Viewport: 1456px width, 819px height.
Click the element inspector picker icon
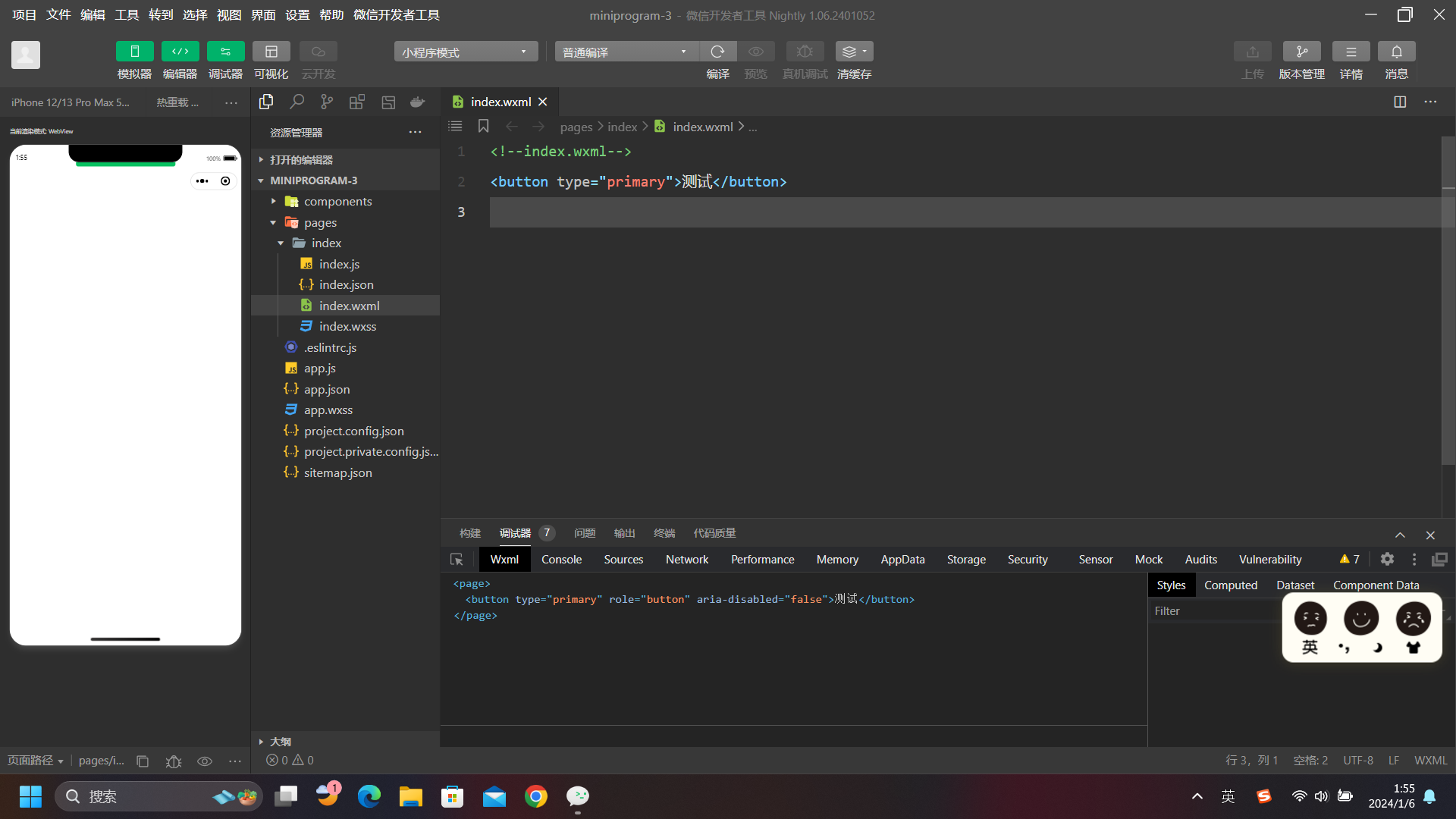457,560
